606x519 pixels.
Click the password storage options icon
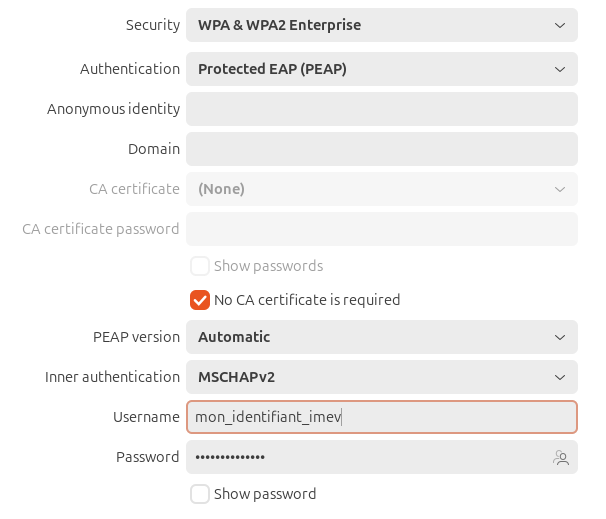561,458
